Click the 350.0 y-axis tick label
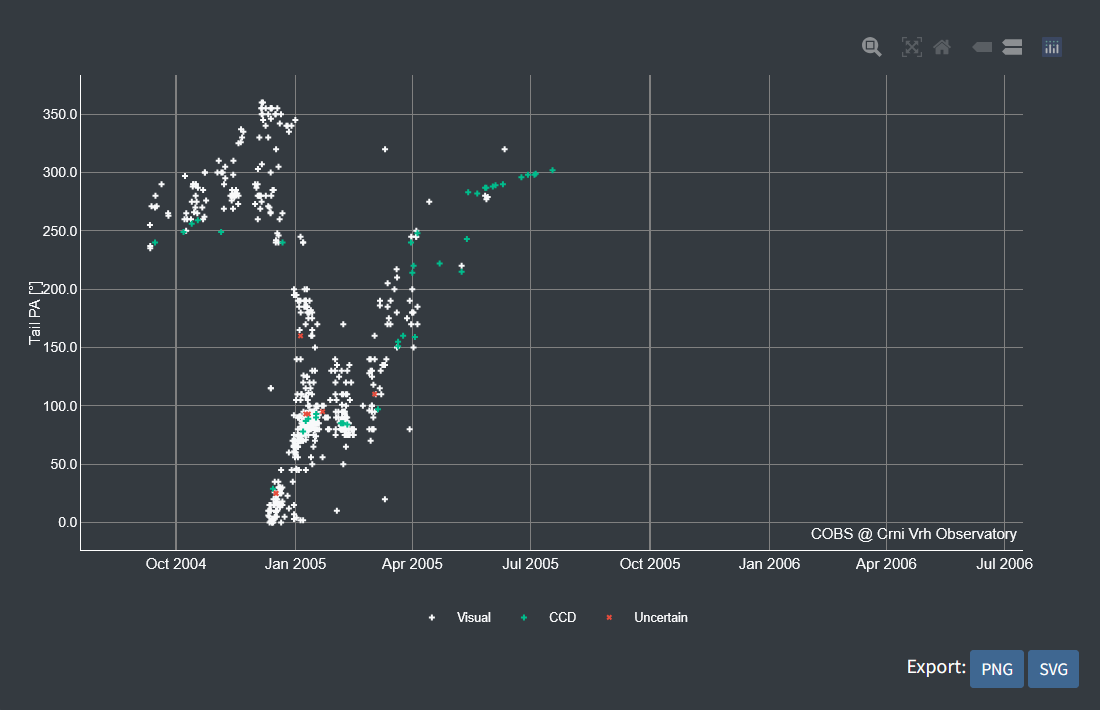 [48, 114]
